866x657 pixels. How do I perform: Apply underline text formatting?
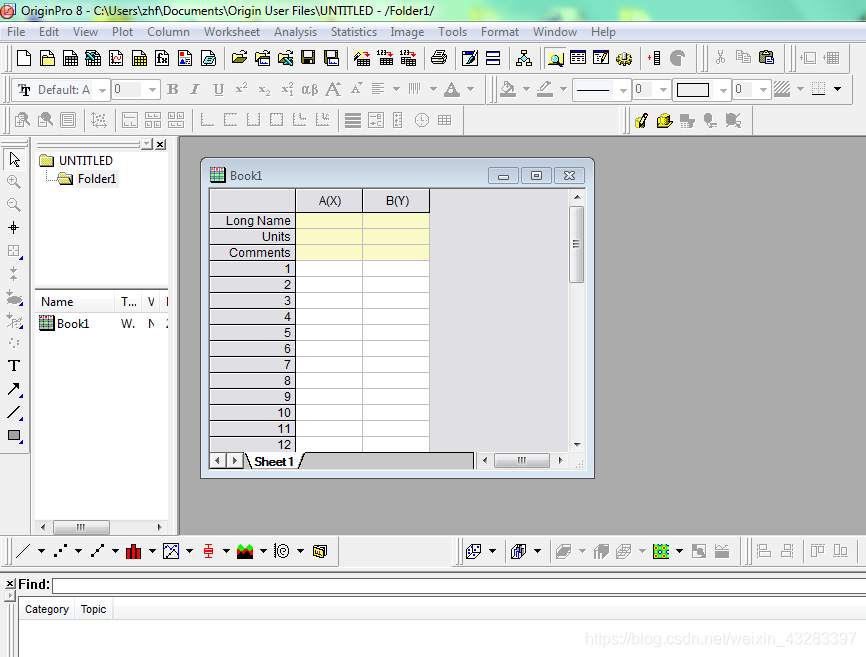219,89
